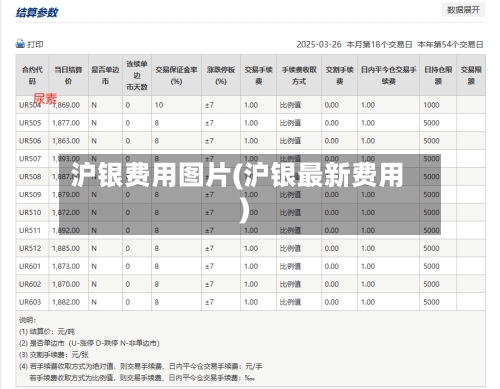
Task: Click note (3) 交割手续费: 元/张
Action: click(x=54, y=355)
